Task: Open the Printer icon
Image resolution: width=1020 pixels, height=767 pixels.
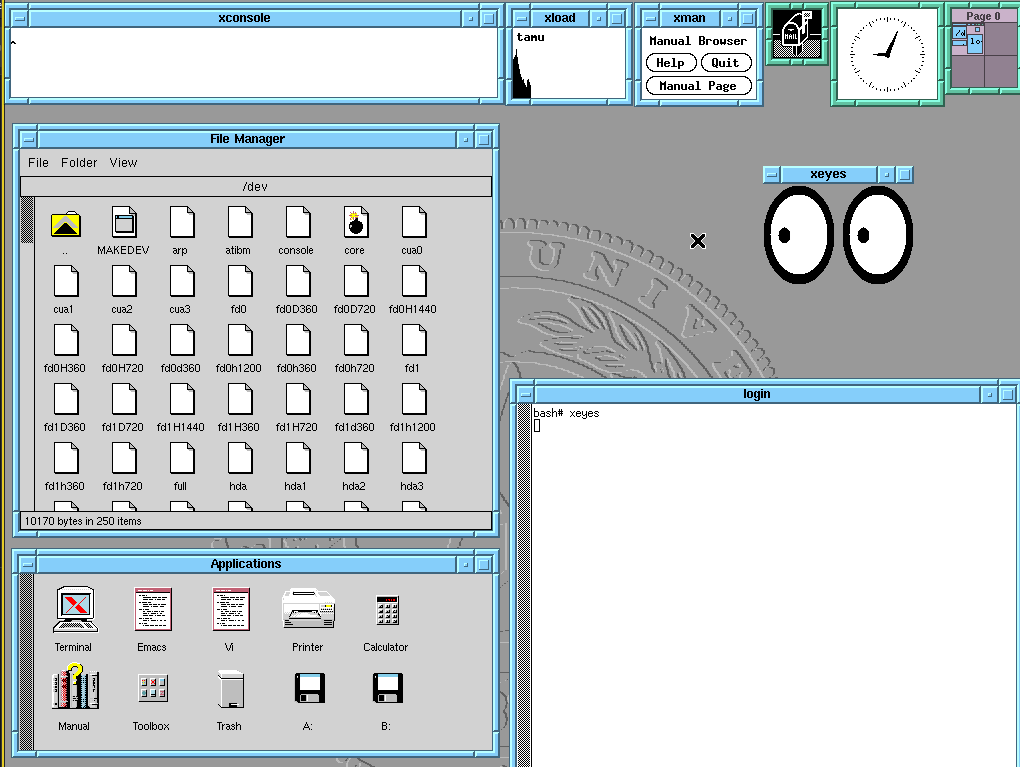Action: (308, 608)
